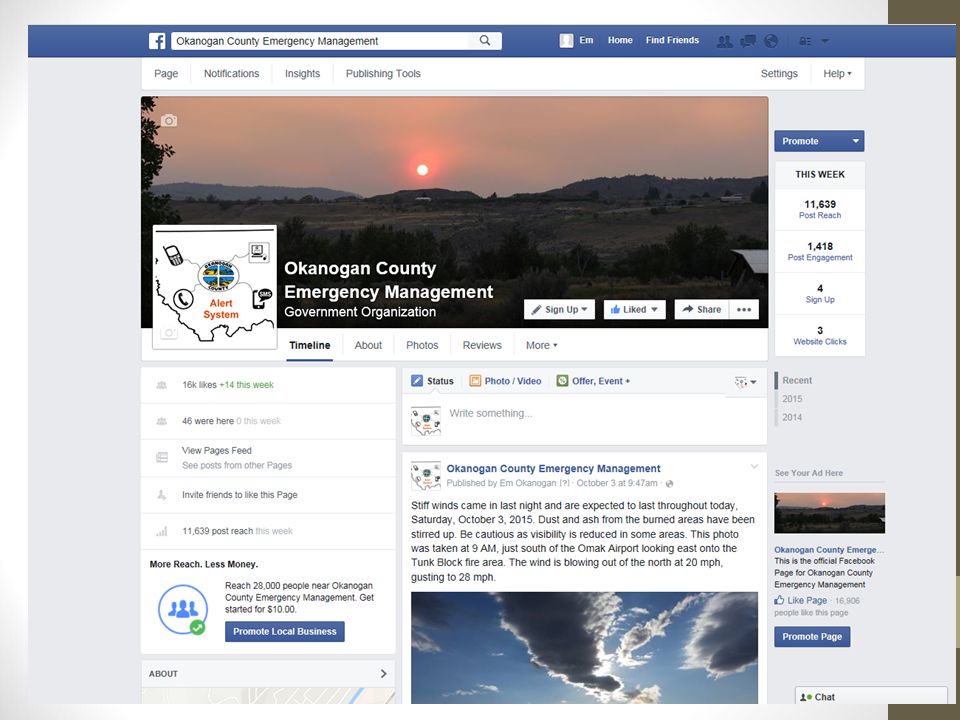Open the privacy shortcuts lock icon
The image size is (960, 720).
[805, 41]
